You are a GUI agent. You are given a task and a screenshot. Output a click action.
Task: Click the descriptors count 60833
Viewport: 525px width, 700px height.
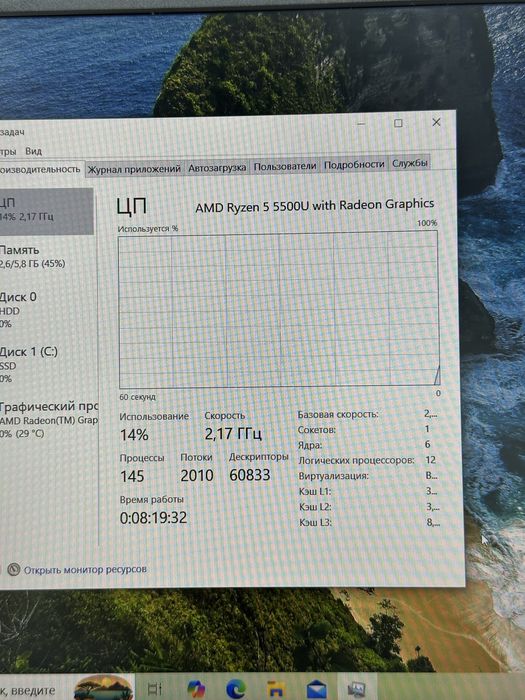(250, 475)
